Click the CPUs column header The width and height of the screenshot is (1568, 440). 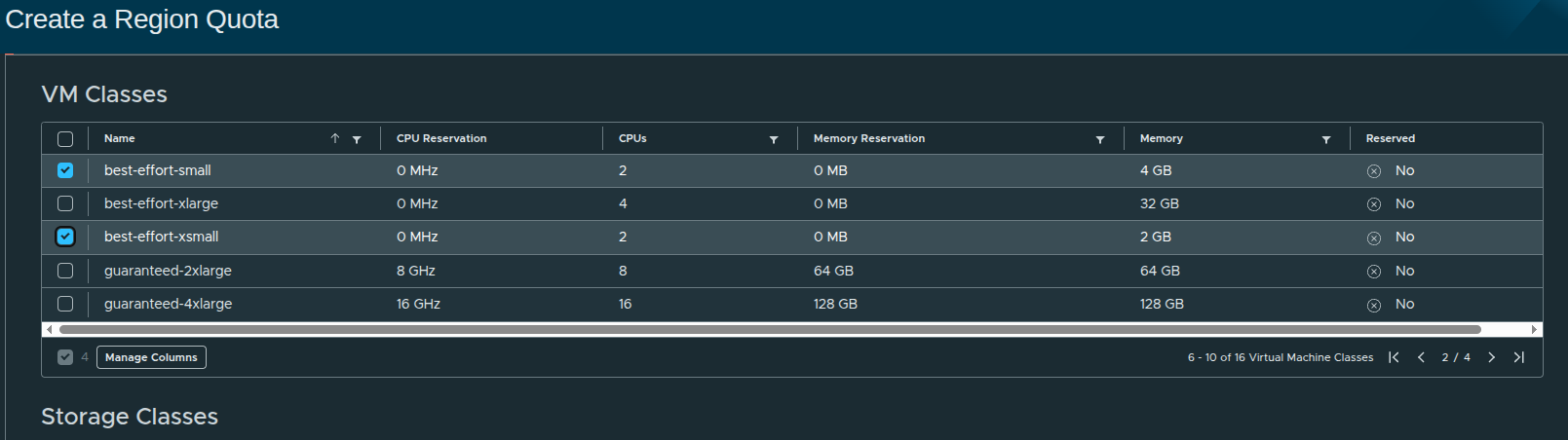632,138
